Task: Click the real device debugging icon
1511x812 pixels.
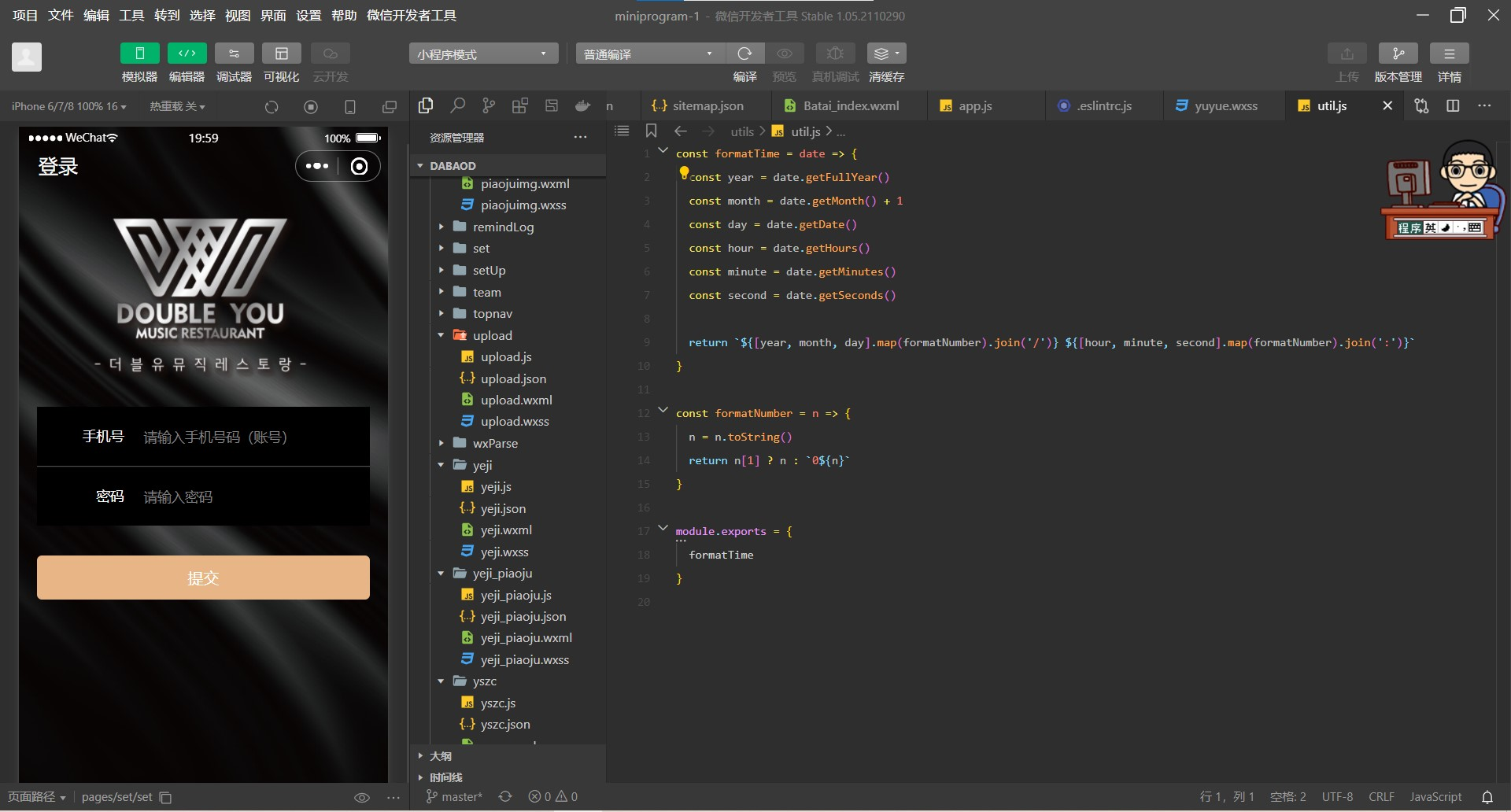Action: (x=835, y=54)
